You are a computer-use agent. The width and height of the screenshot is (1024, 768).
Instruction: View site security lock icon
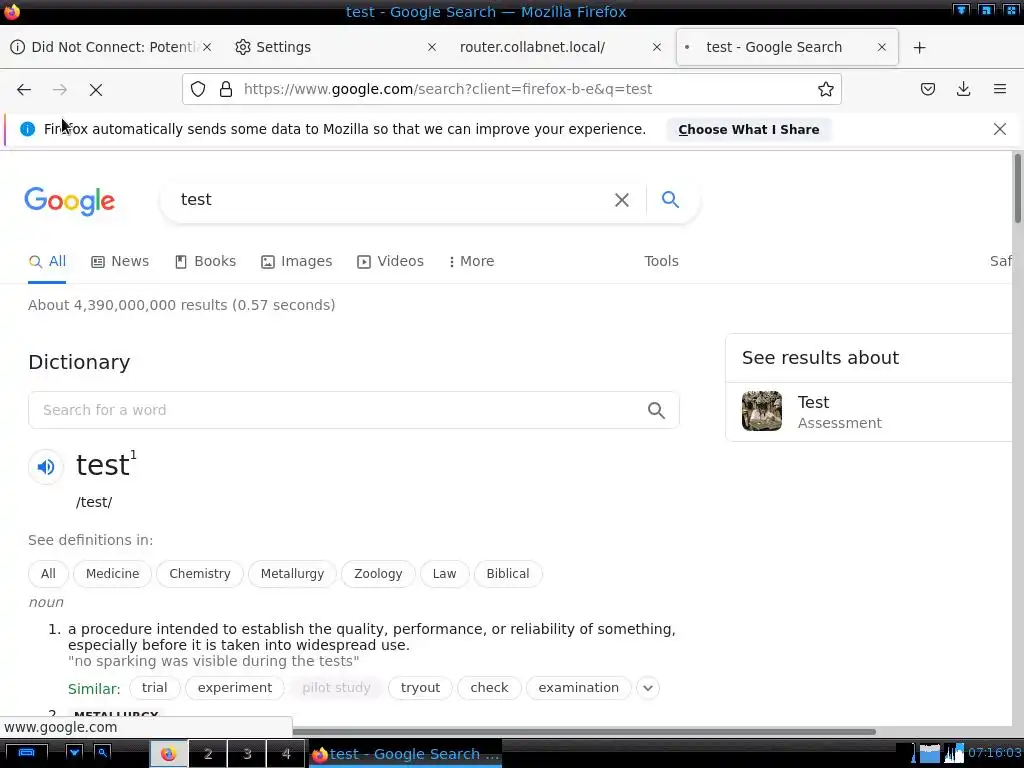226,89
